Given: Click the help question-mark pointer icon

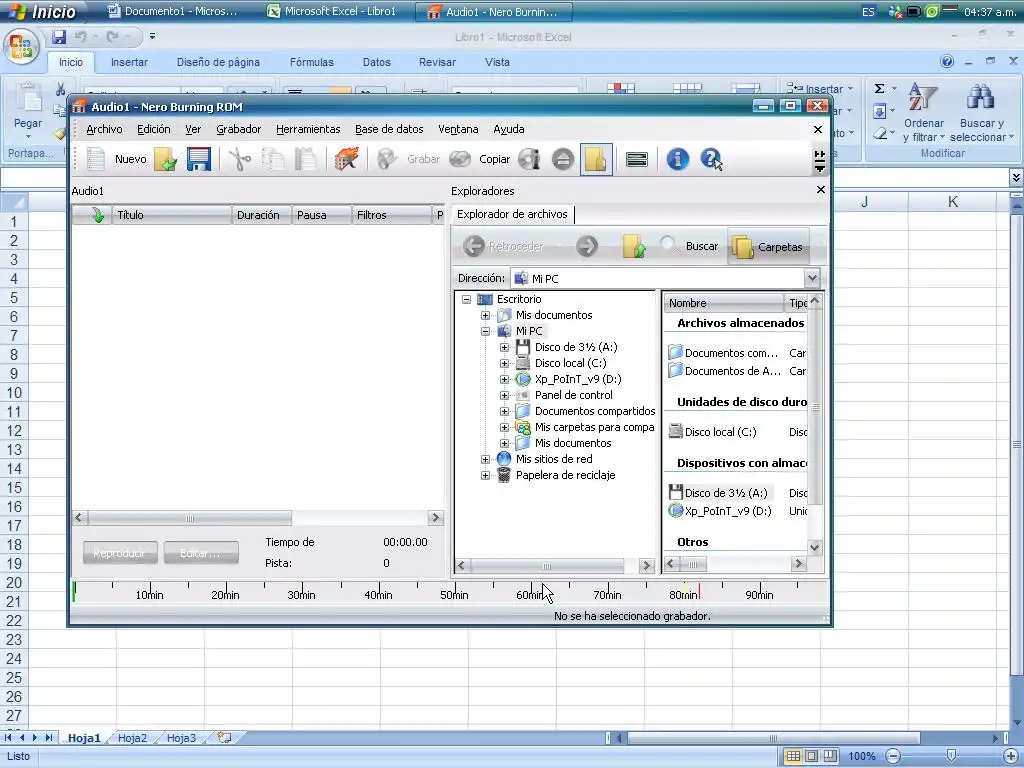Looking at the screenshot, I should (711, 159).
